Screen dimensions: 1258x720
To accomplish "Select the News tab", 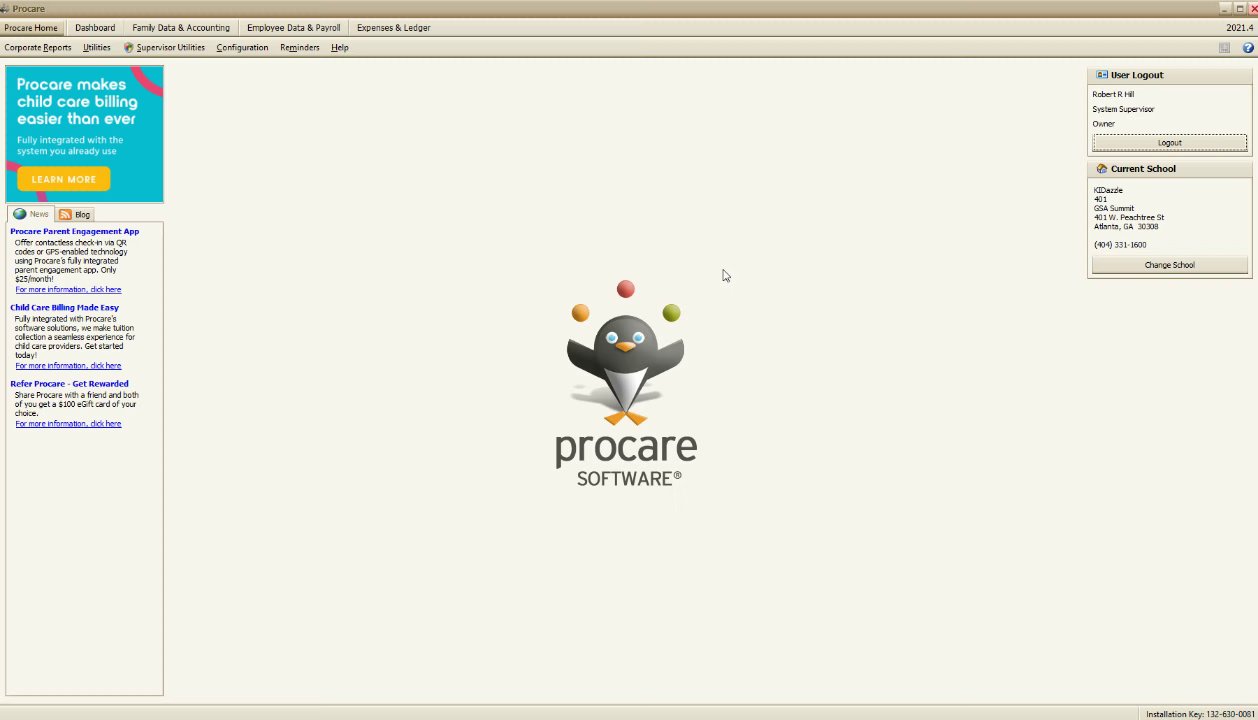I will pos(30,214).
